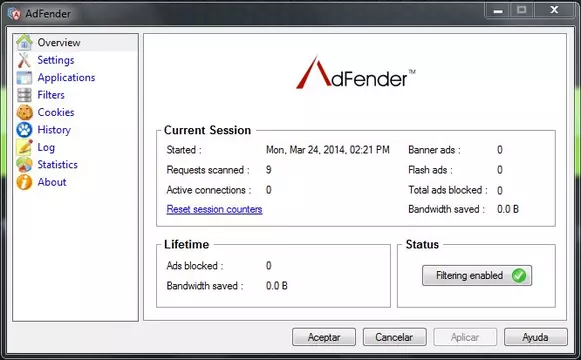
Task: Click the green checkmark on Filtering enabled
Action: (519, 275)
